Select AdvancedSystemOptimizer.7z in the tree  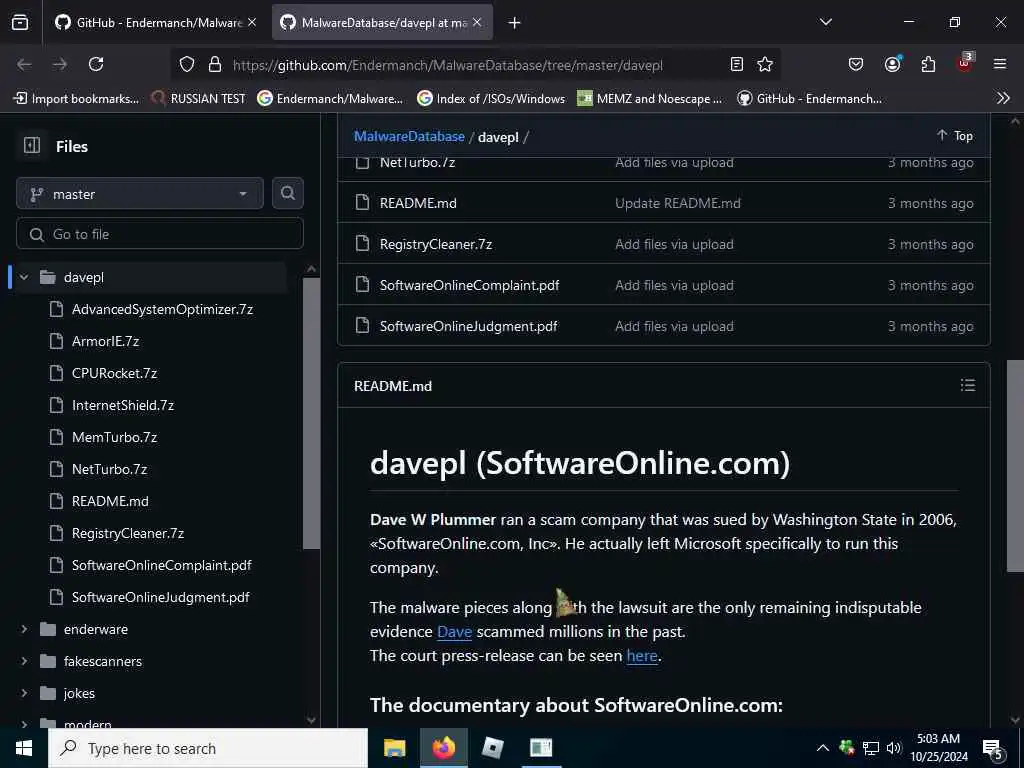[x=163, y=309]
